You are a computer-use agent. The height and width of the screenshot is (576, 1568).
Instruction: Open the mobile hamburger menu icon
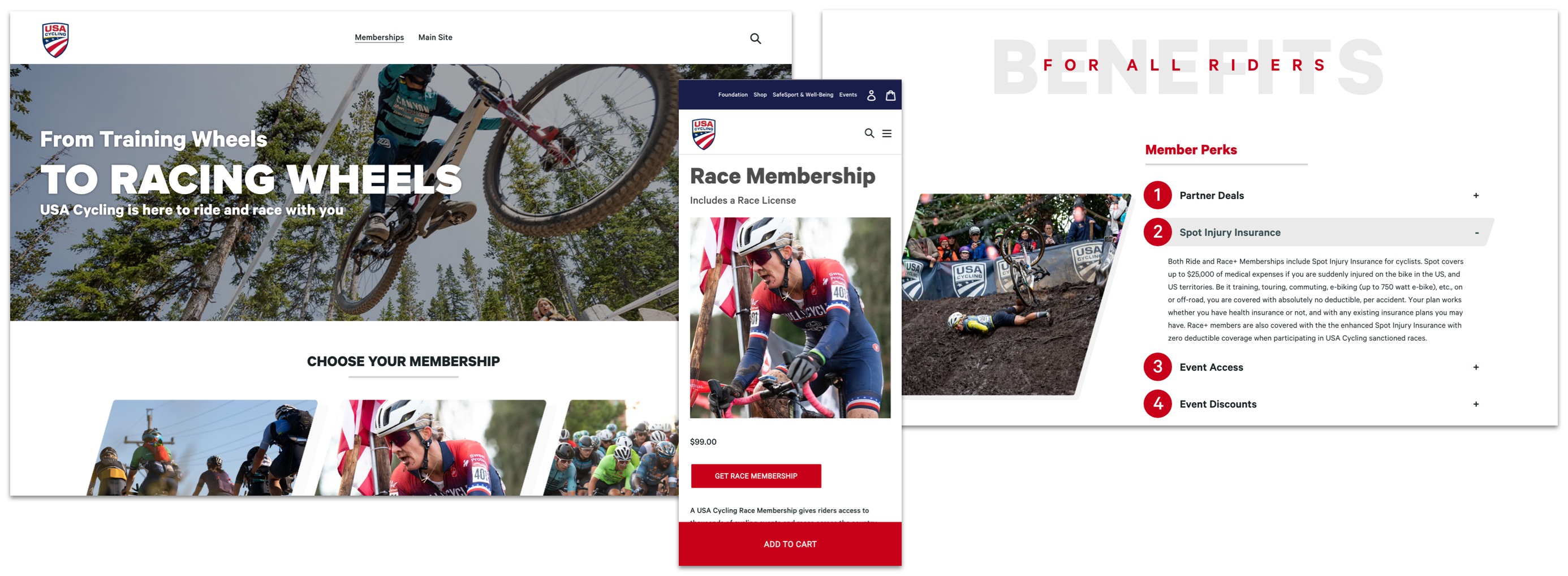tap(886, 134)
